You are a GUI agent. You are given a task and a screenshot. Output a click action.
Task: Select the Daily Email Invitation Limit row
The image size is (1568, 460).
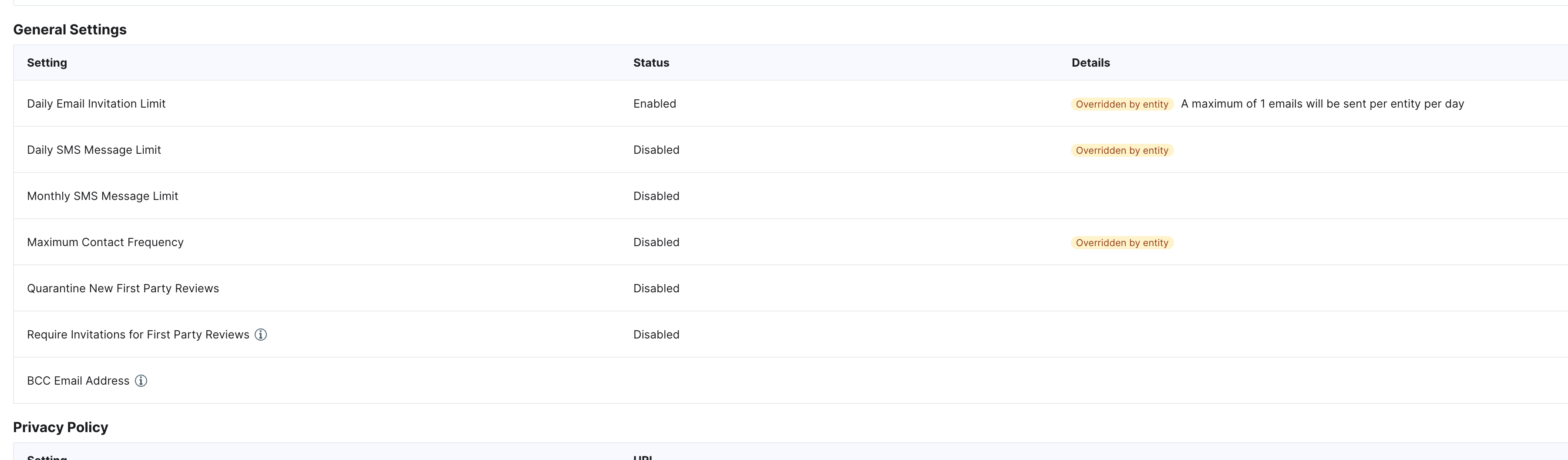click(791, 104)
